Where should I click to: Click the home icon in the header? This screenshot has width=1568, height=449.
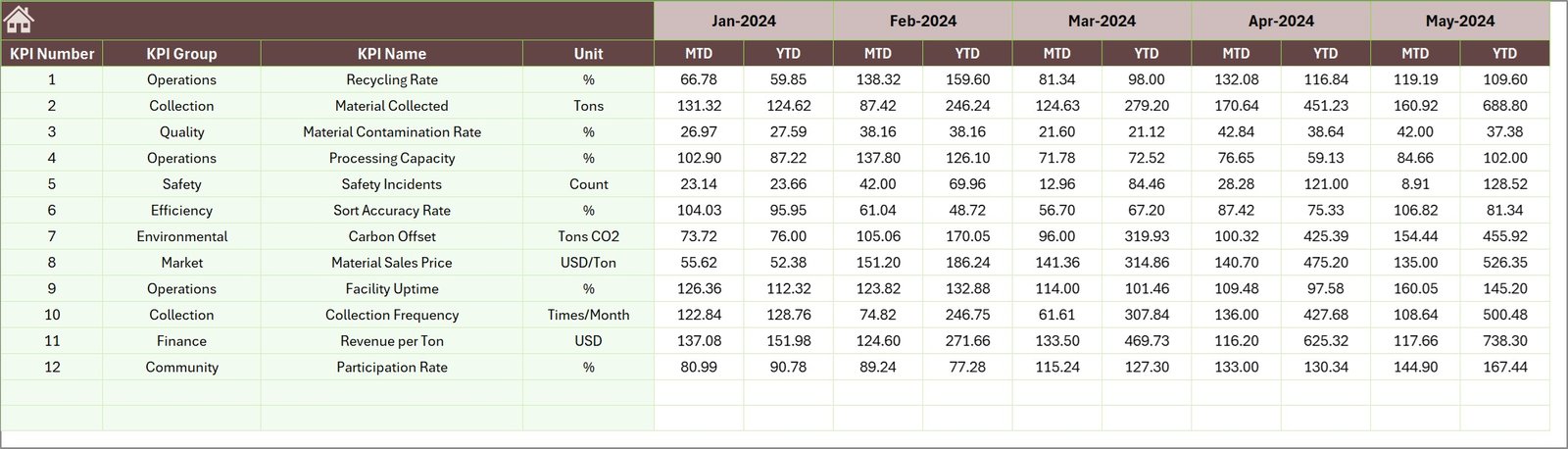point(19,19)
